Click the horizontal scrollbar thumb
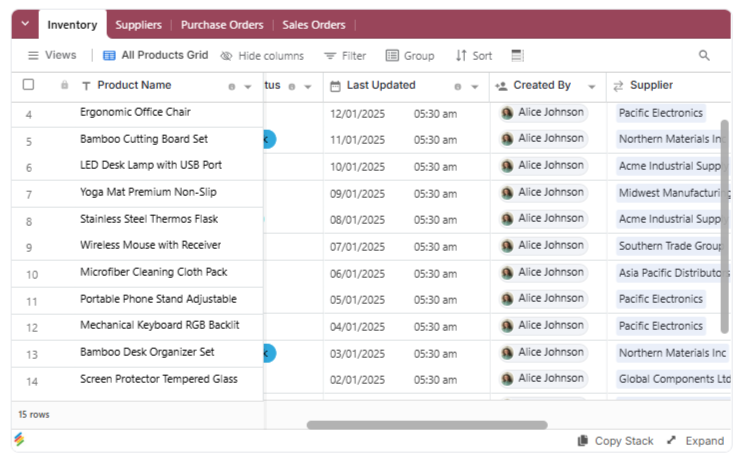The width and height of the screenshot is (748, 460). coord(427,425)
